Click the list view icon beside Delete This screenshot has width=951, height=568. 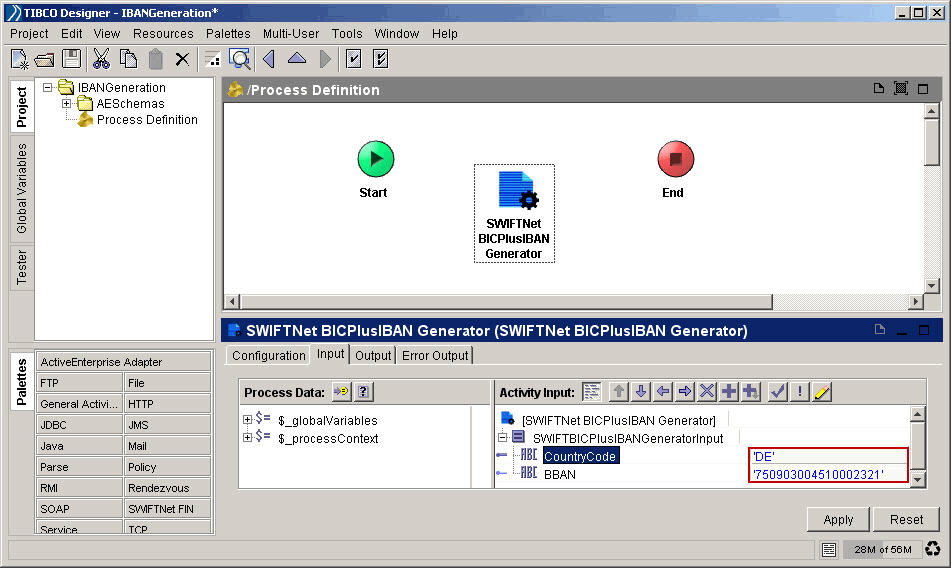[212, 59]
